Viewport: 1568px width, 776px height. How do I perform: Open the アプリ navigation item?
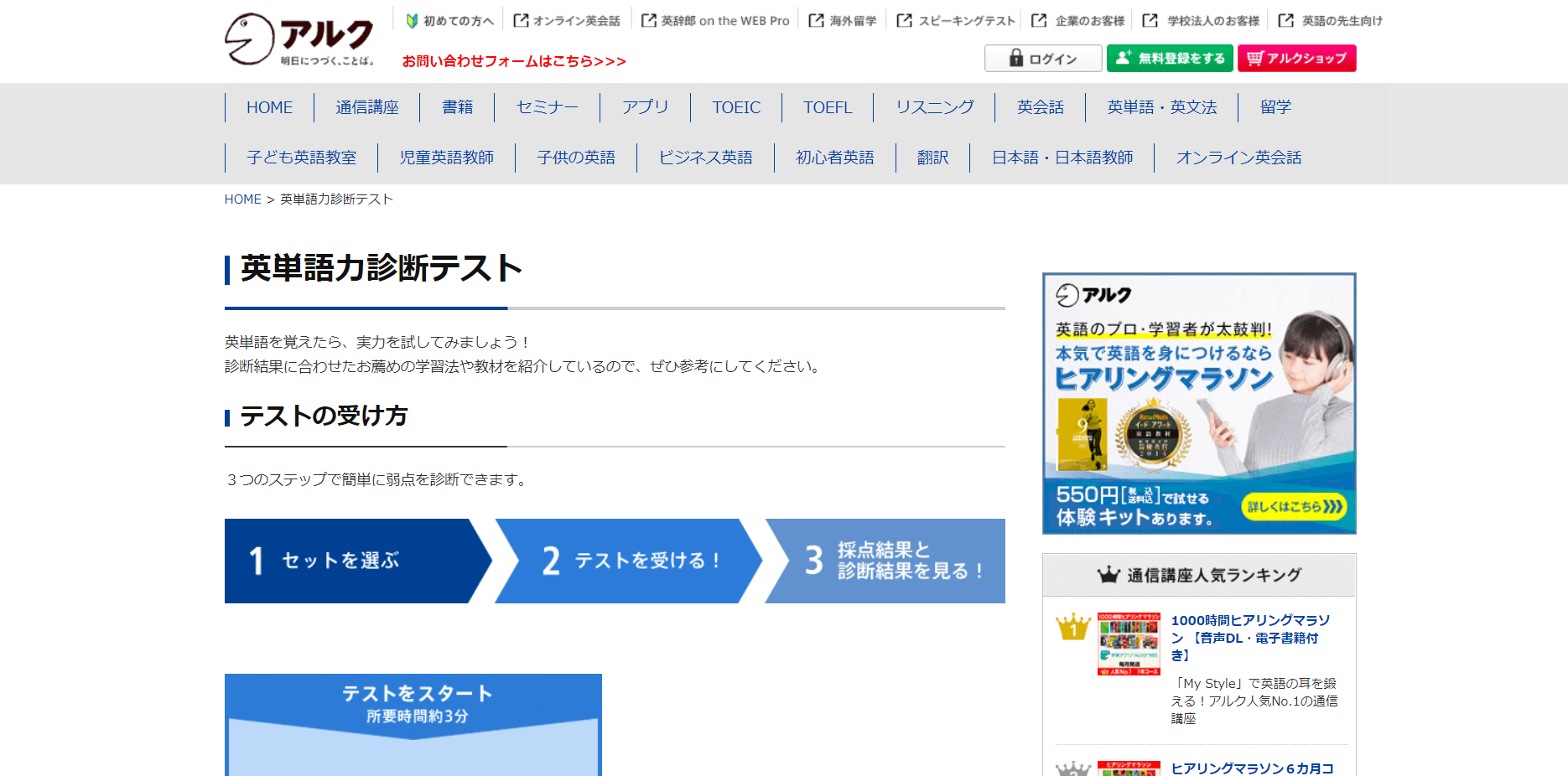click(x=645, y=107)
